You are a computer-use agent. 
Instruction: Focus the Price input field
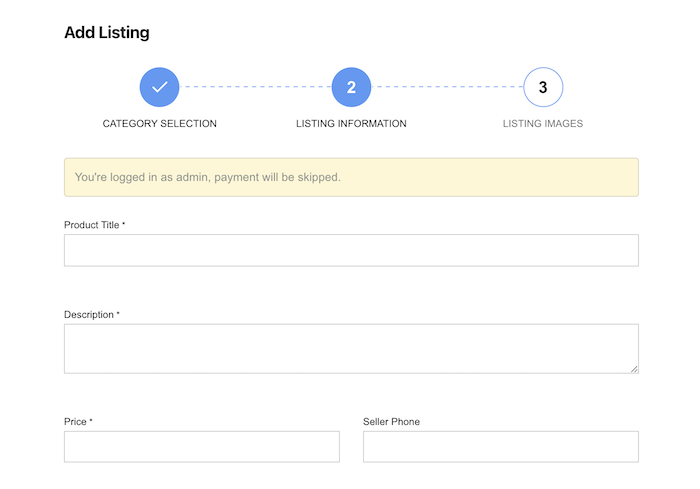click(x=202, y=447)
